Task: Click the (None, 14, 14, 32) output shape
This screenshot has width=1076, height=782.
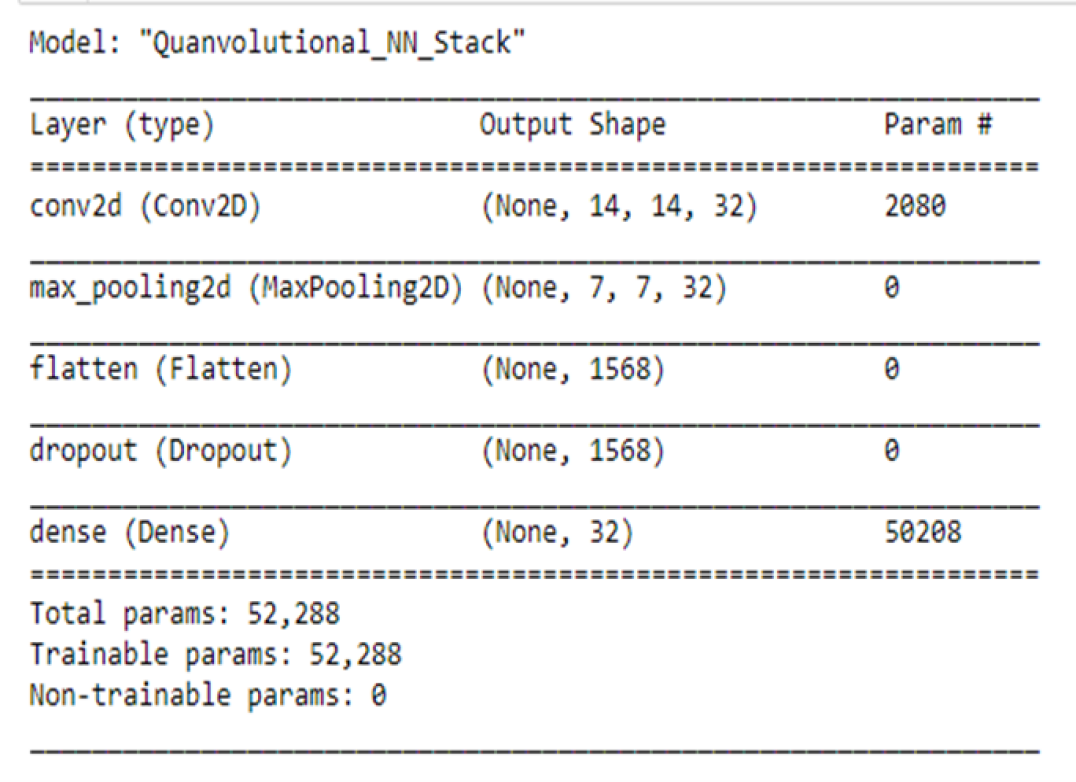Action: coord(619,208)
